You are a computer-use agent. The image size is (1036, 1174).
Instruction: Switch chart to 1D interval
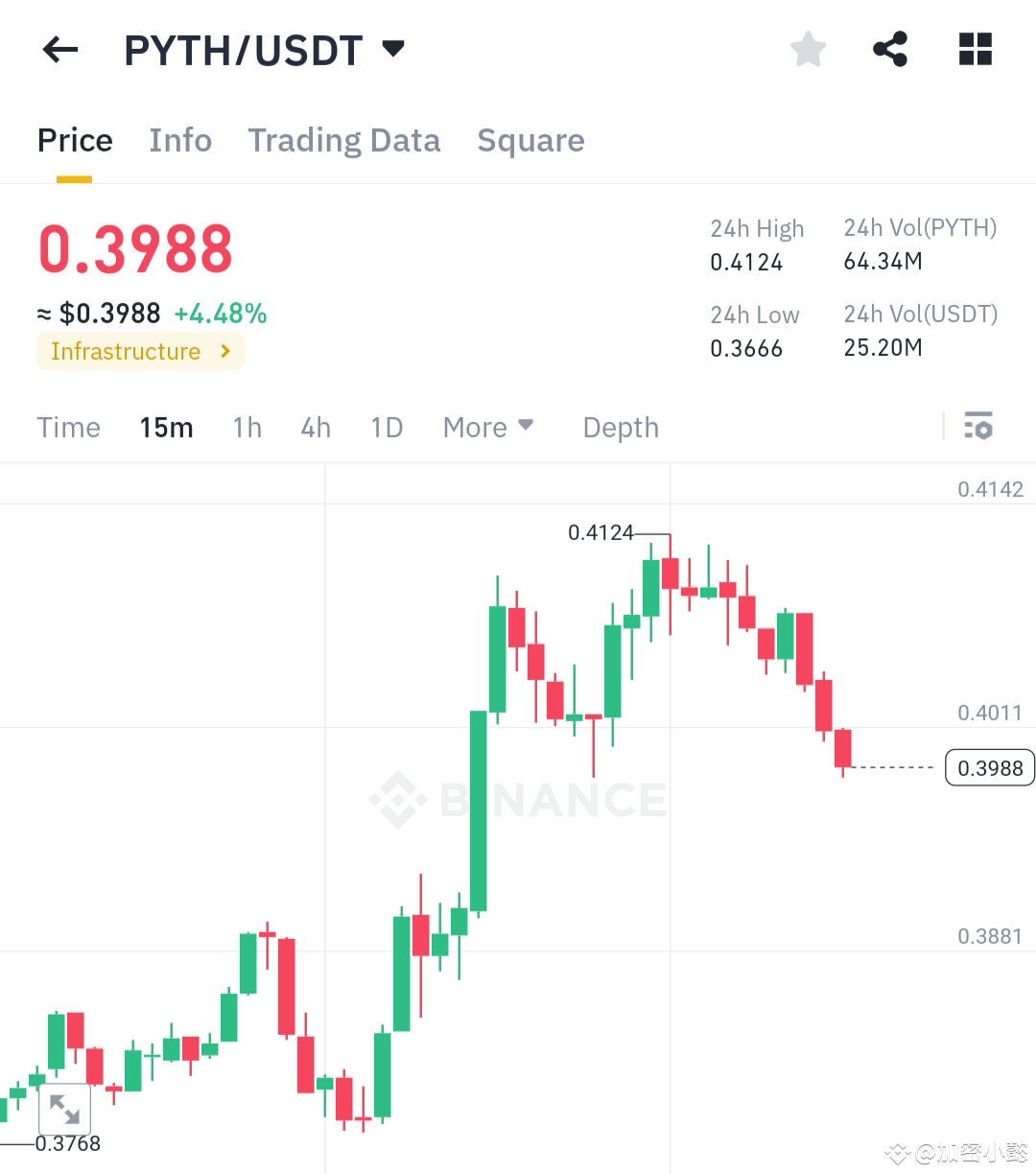[387, 427]
